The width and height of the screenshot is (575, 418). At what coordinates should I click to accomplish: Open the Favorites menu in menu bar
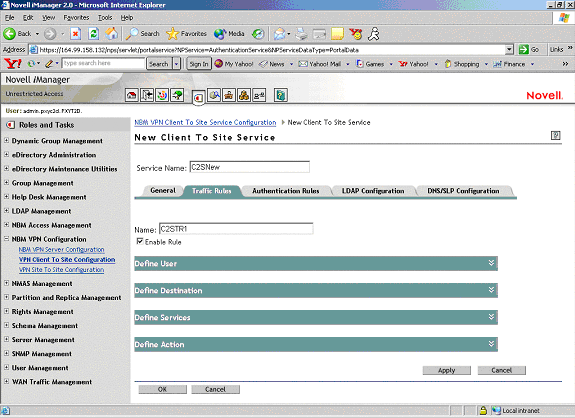coord(76,18)
